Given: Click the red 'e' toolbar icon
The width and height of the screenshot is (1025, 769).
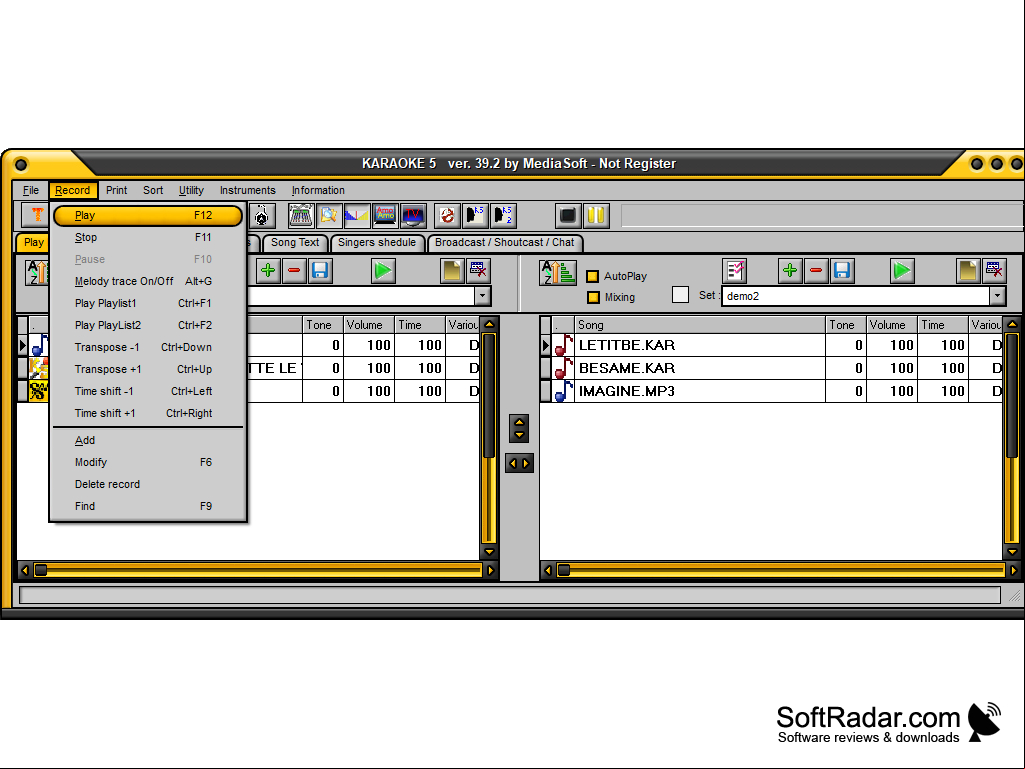Looking at the screenshot, I should (x=447, y=215).
